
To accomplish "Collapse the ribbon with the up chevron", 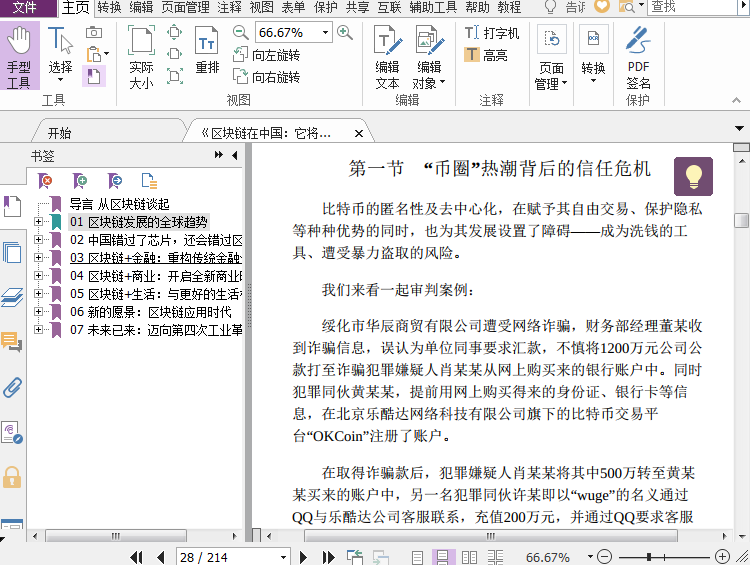I will [737, 100].
